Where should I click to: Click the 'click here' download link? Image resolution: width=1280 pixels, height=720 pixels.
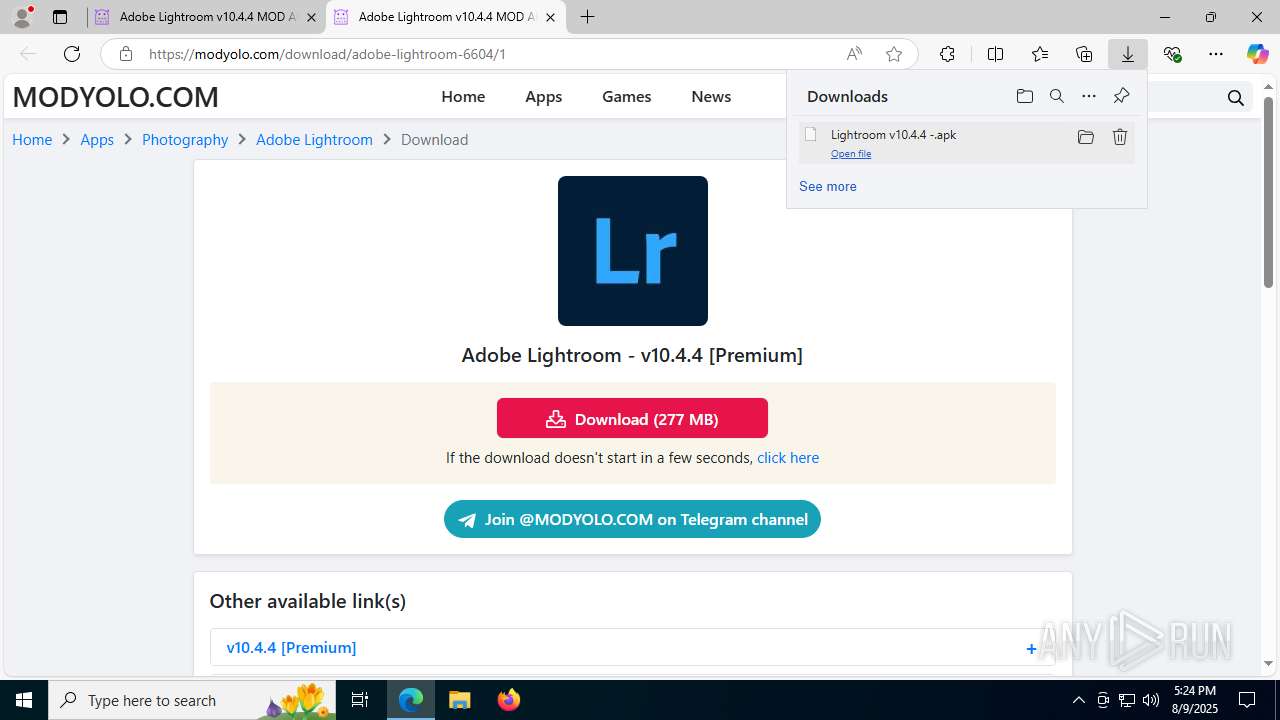(x=788, y=457)
